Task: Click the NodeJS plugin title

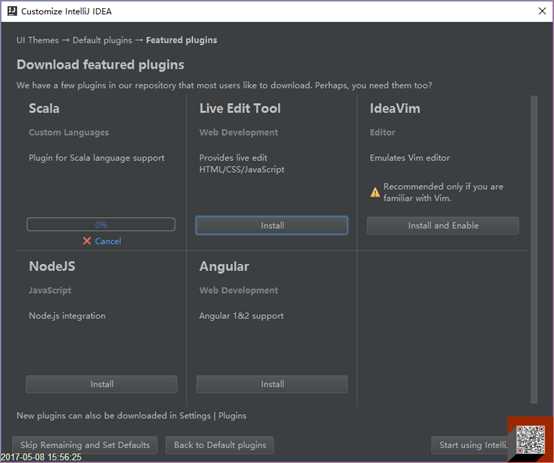Action: point(52,266)
